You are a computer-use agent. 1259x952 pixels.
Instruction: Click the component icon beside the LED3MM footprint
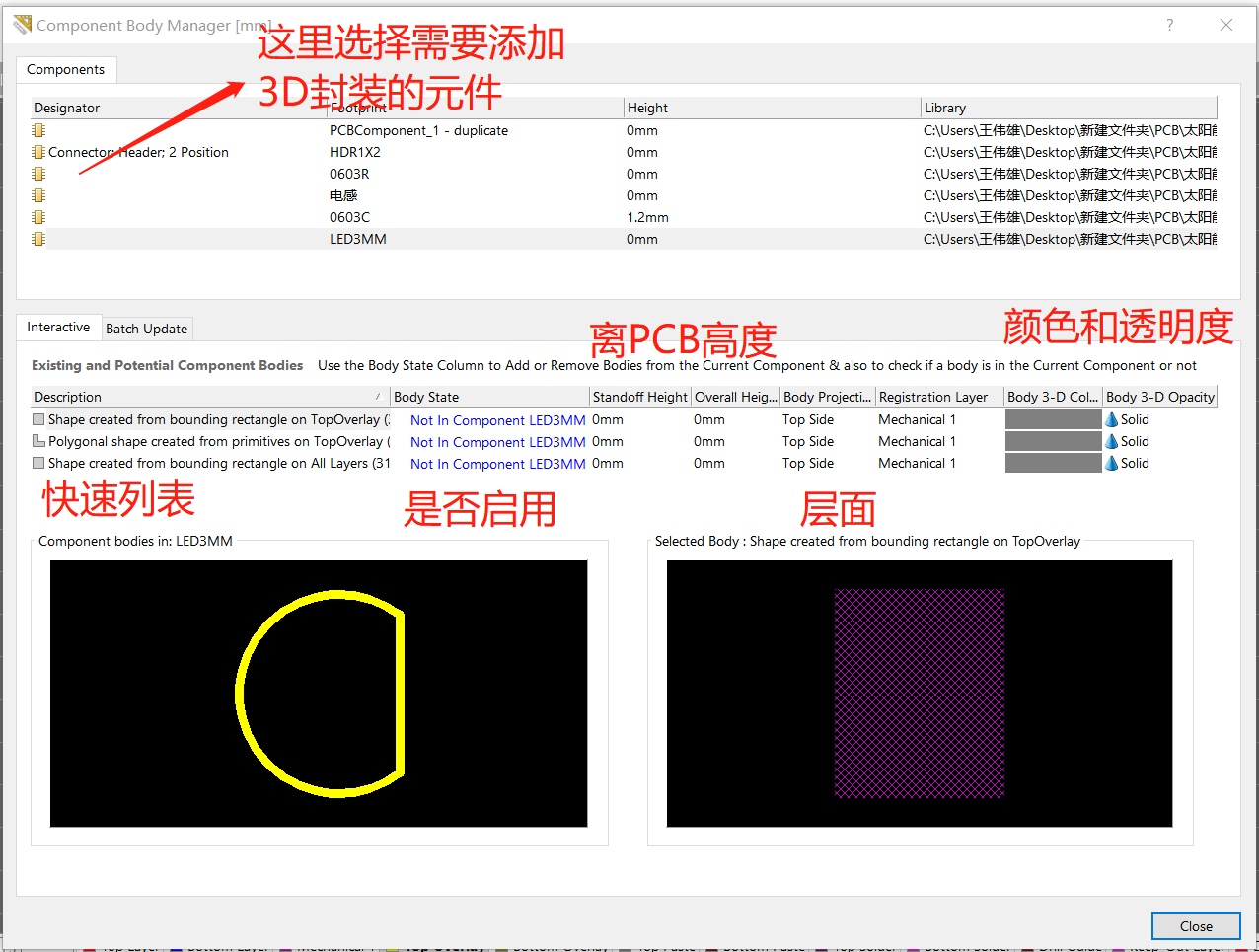[x=37, y=238]
